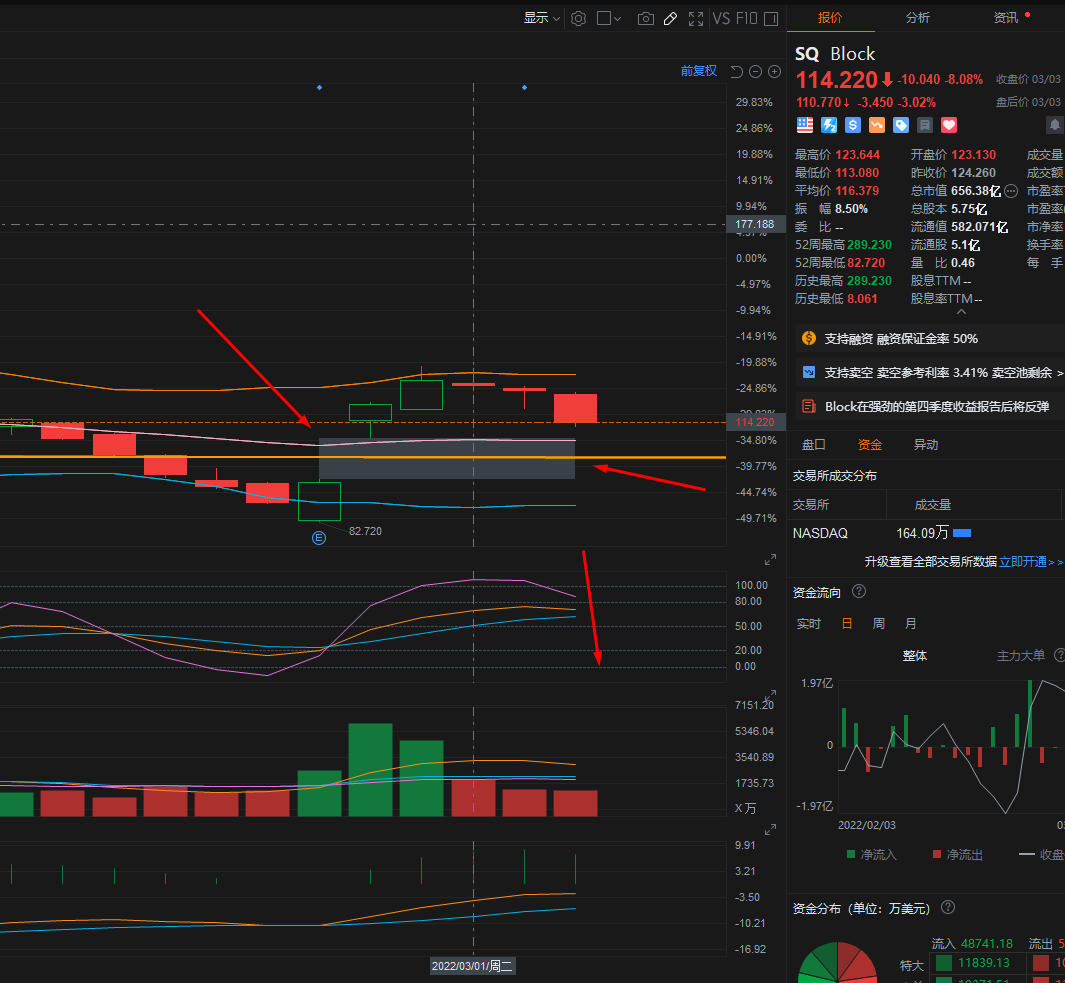Select the pencil drawing tool
This screenshot has height=983, width=1065.
(670, 18)
